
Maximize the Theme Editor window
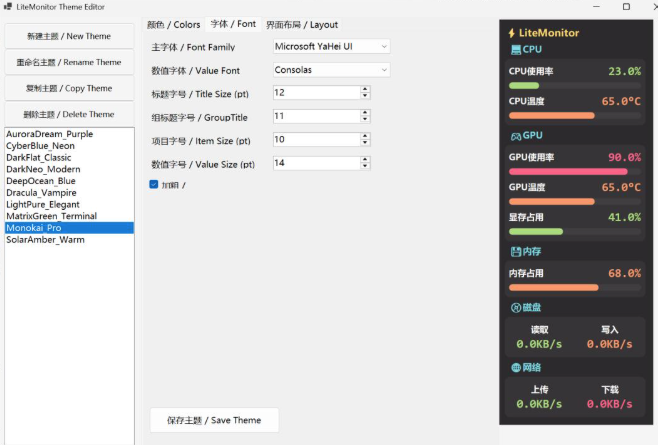coord(626,6)
